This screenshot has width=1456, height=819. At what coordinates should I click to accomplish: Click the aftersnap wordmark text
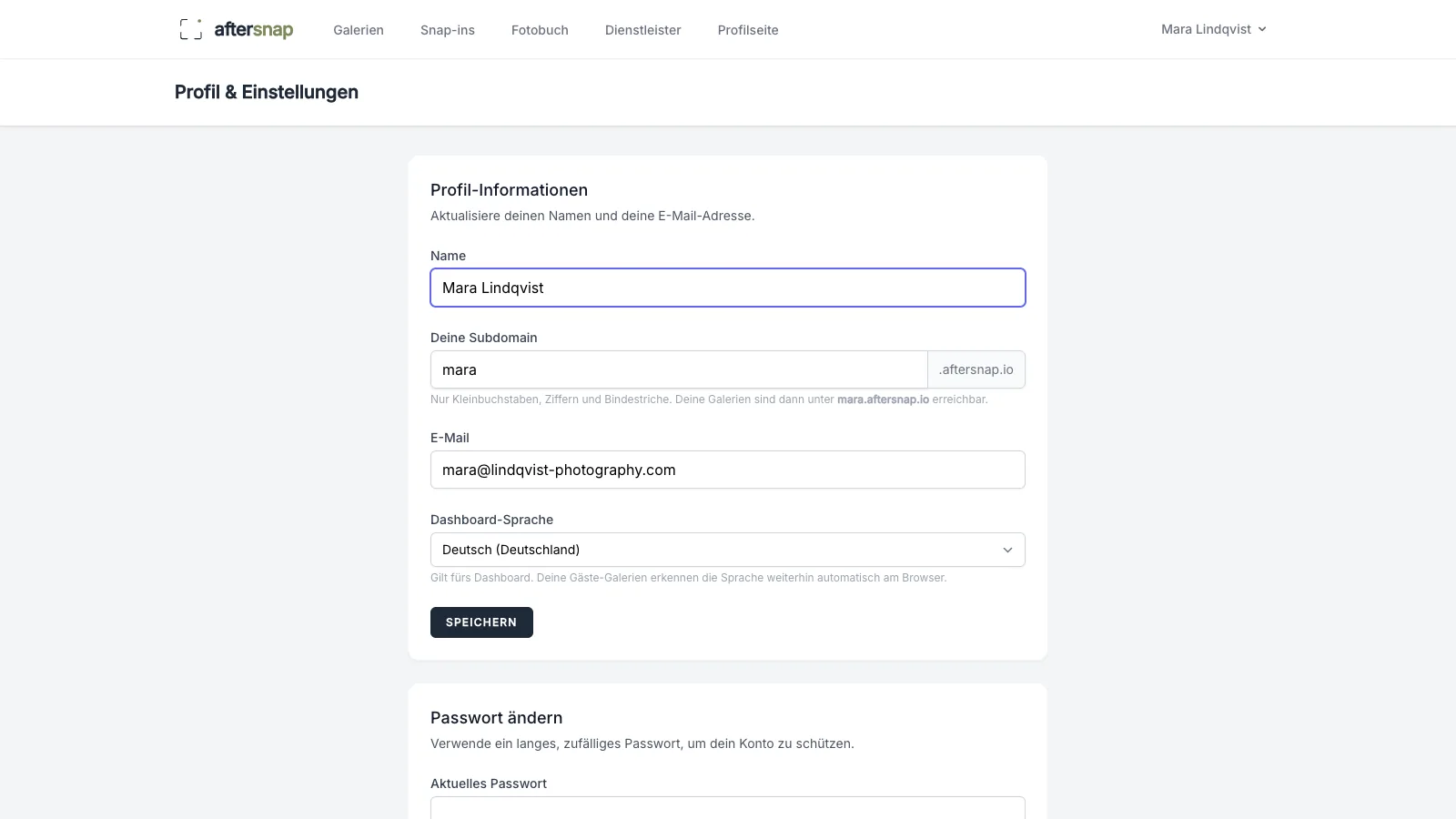(254, 29)
